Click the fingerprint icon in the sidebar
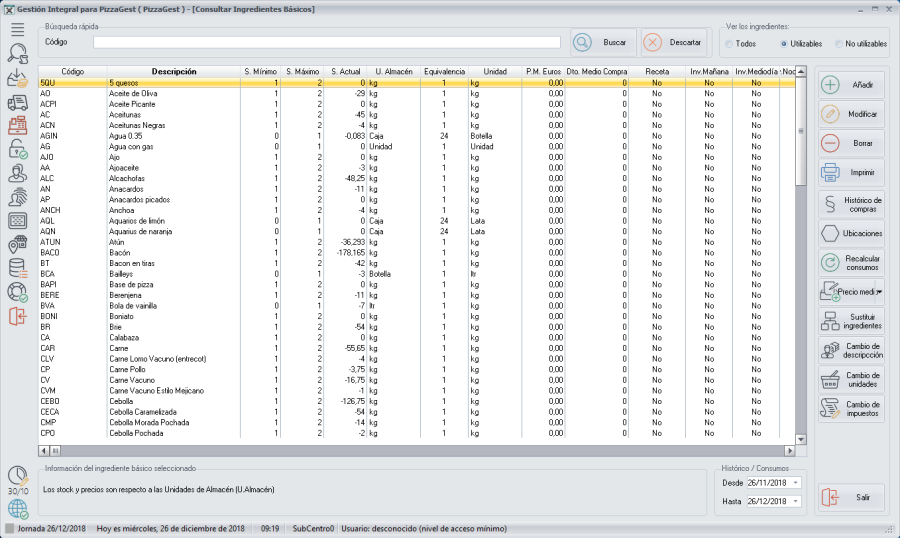Screen dimensions: 900x538 tap(17, 197)
